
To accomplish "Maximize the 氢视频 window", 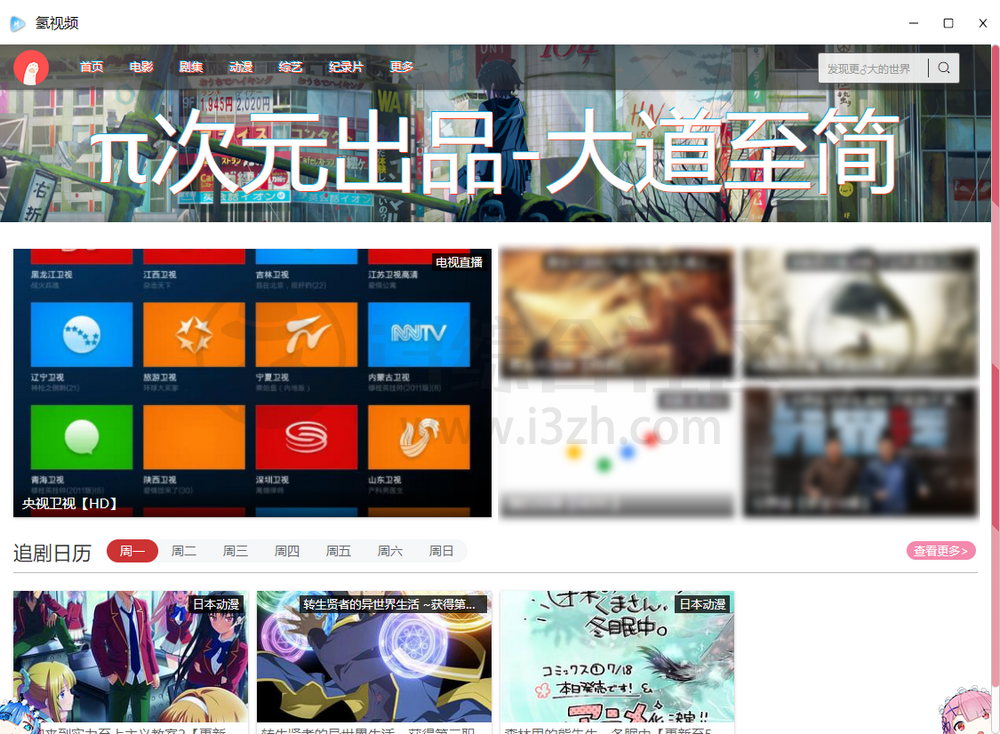I will pyautogui.click(x=948, y=23).
